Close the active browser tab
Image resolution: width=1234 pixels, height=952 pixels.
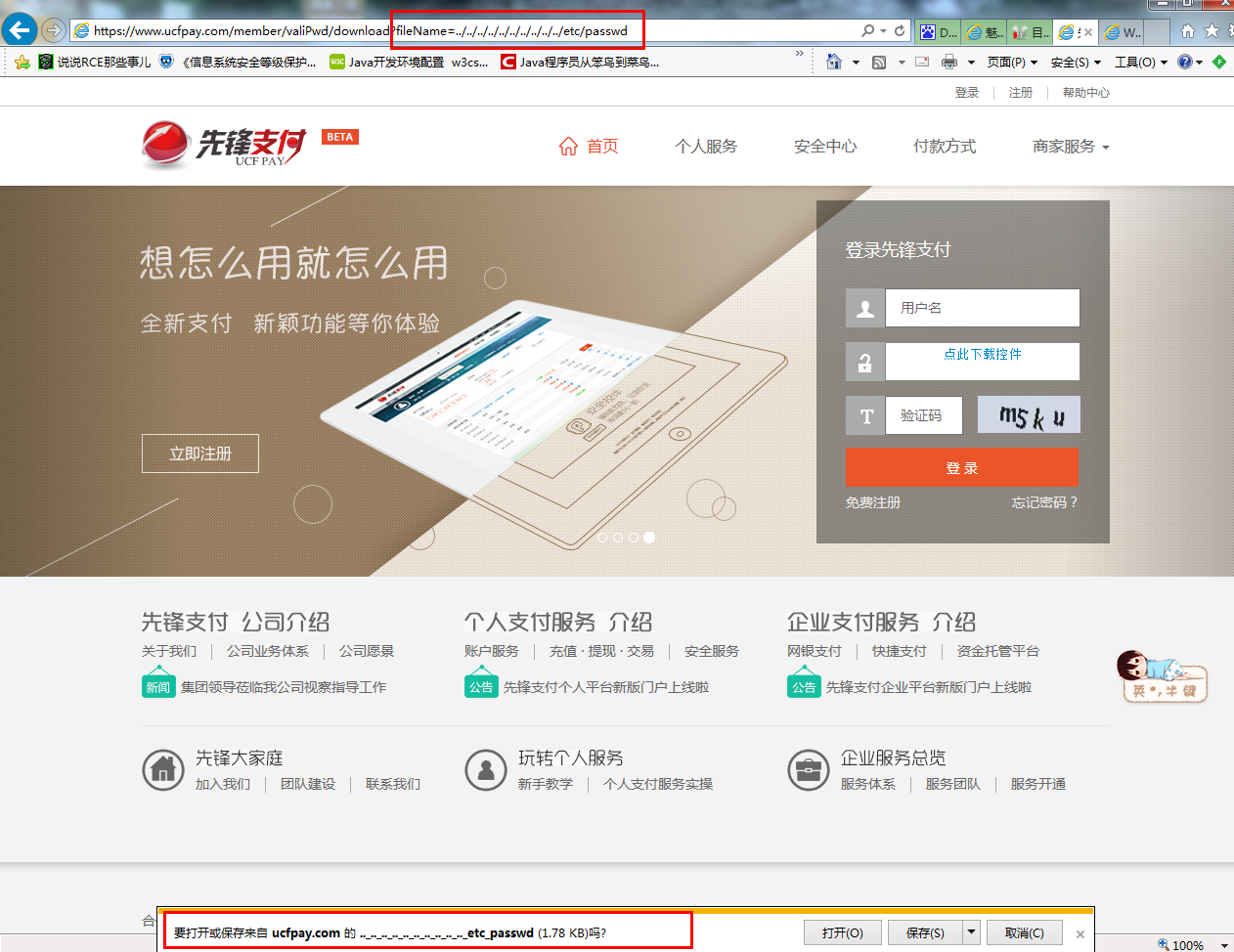(1088, 32)
